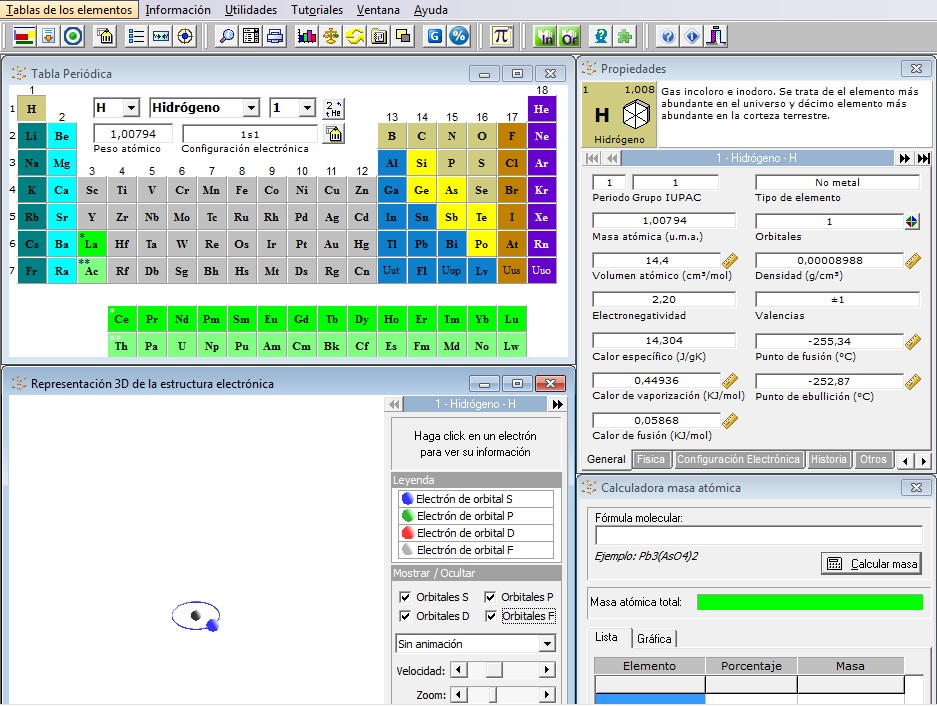The image size is (937, 706).
Task: Click the bar chart toolbar icon
Action: coord(307,36)
